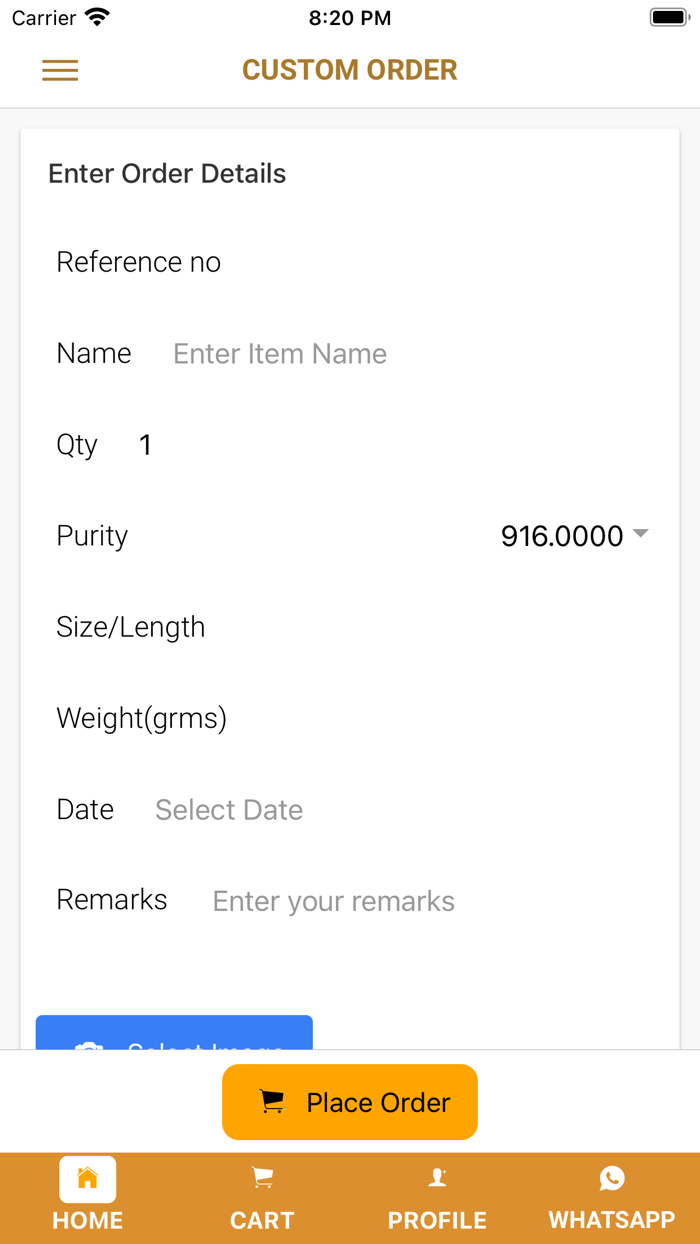The width and height of the screenshot is (700, 1244).
Task: Open the Select Date picker
Action: pyautogui.click(x=229, y=810)
